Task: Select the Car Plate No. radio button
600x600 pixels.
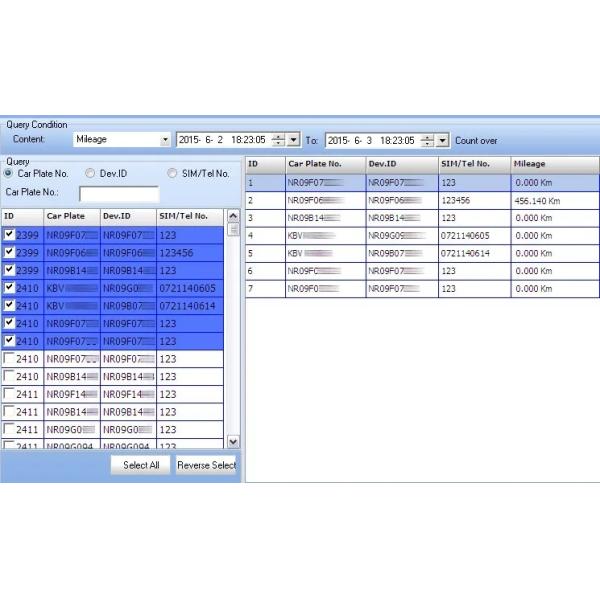Action: (x=10, y=173)
